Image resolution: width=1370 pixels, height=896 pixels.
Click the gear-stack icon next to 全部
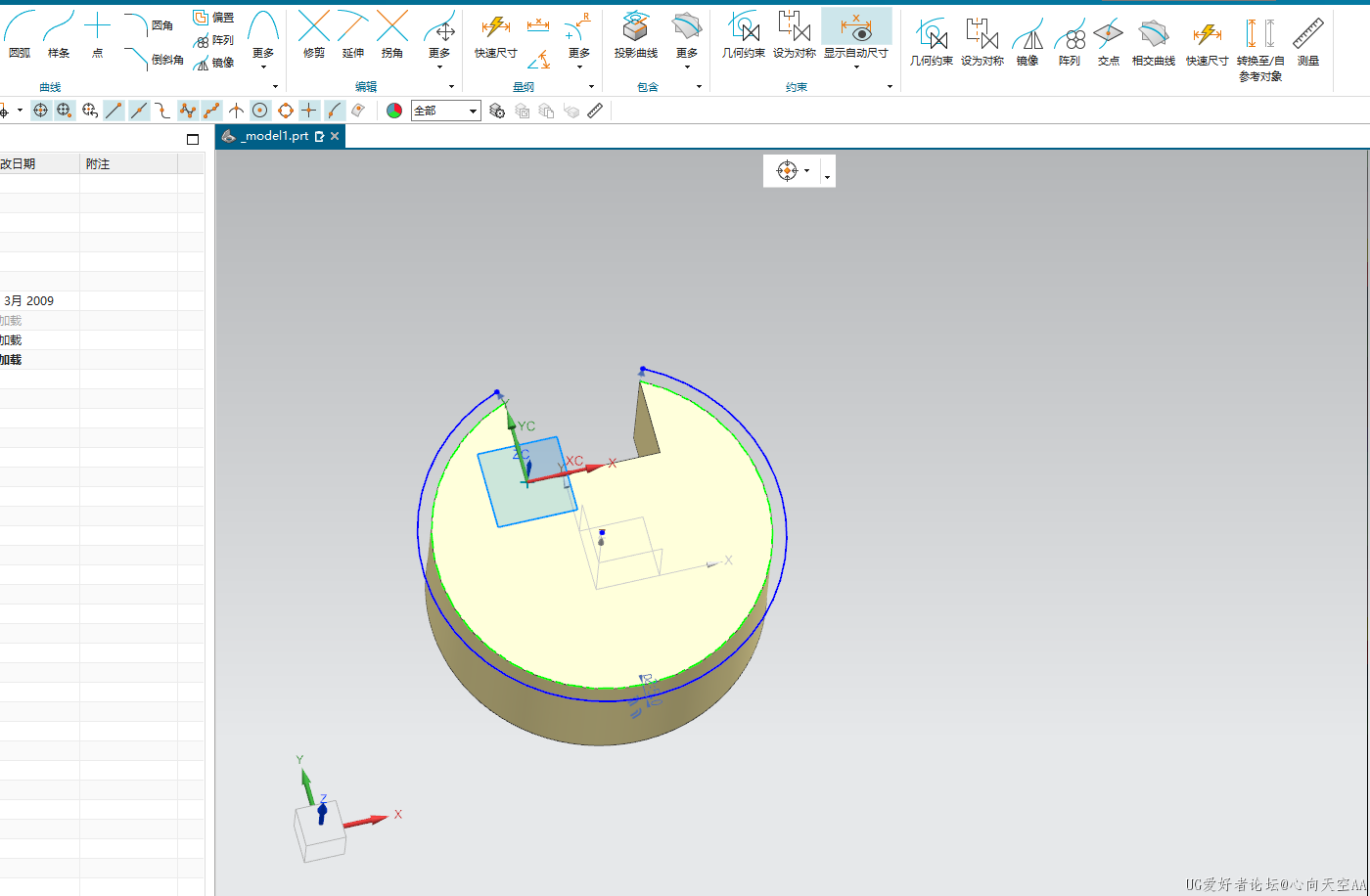497,111
